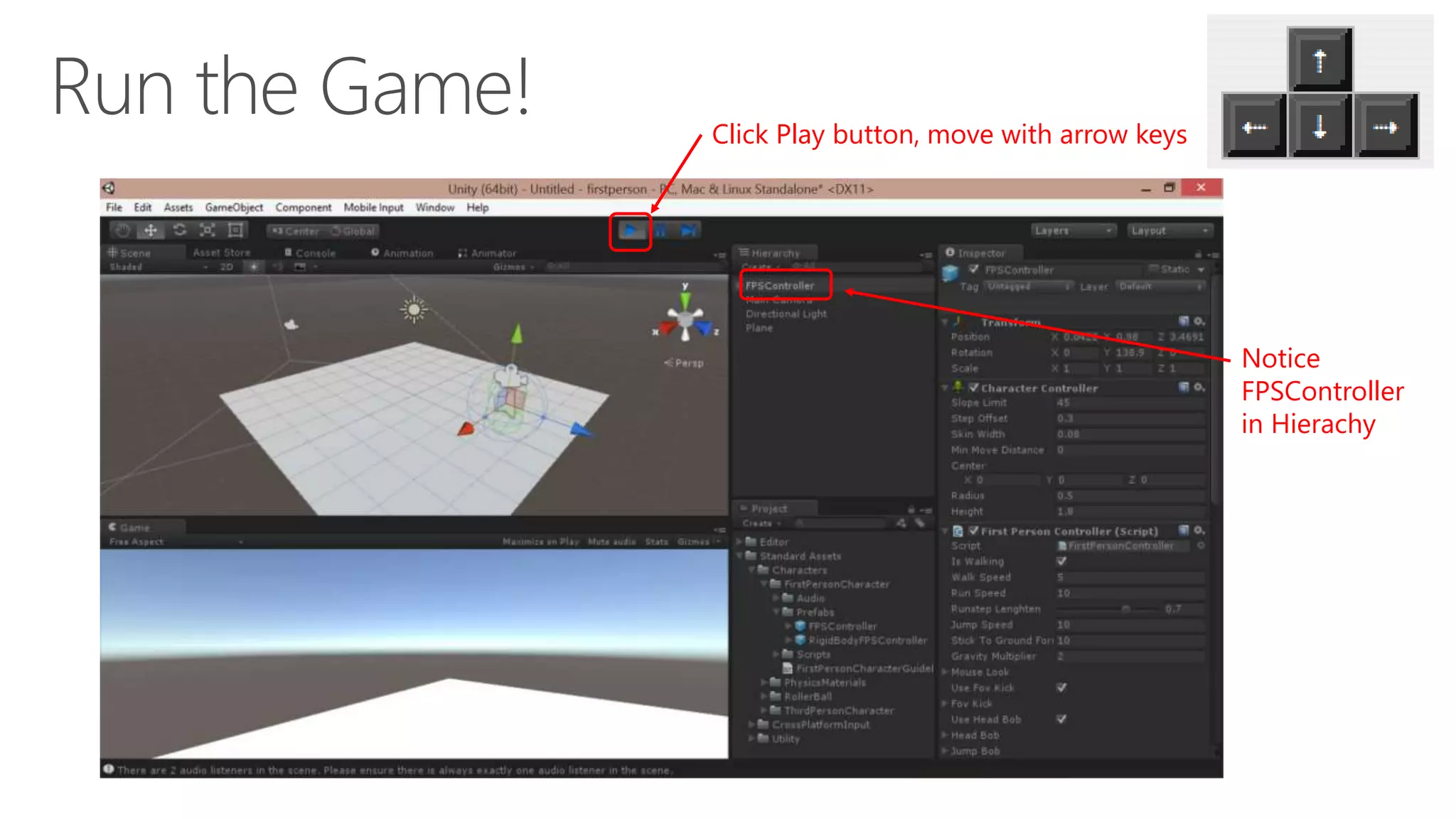The width and height of the screenshot is (1456, 819).
Task: Open Character Controller help book icon
Action: click(1184, 387)
